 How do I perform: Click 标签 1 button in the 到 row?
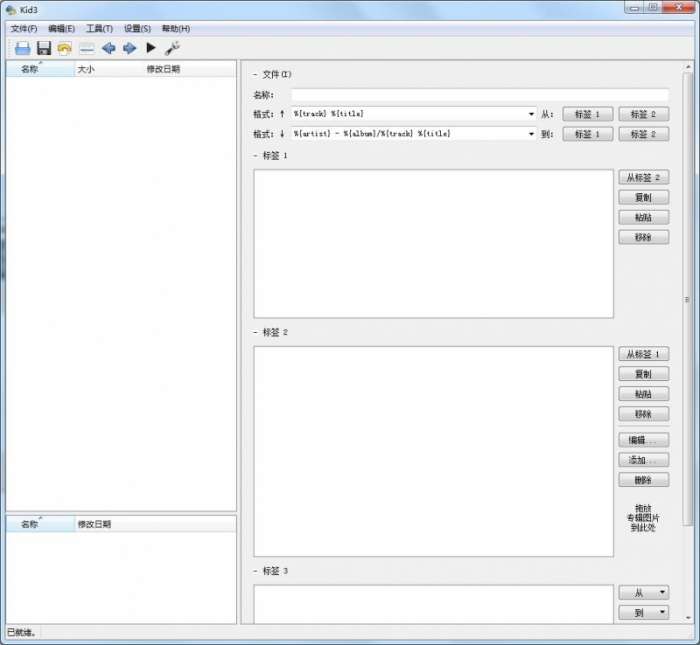point(588,134)
